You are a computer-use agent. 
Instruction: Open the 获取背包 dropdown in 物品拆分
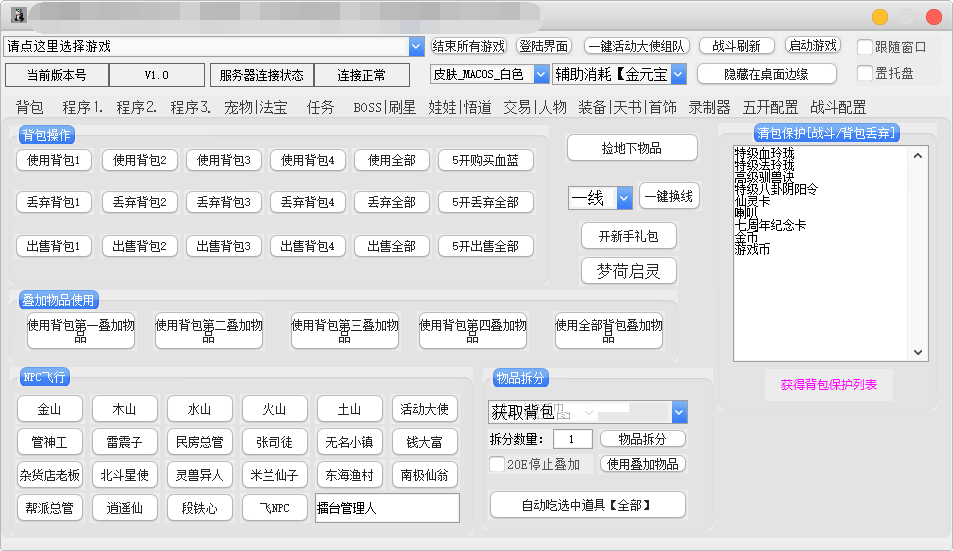(x=679, y=412)
